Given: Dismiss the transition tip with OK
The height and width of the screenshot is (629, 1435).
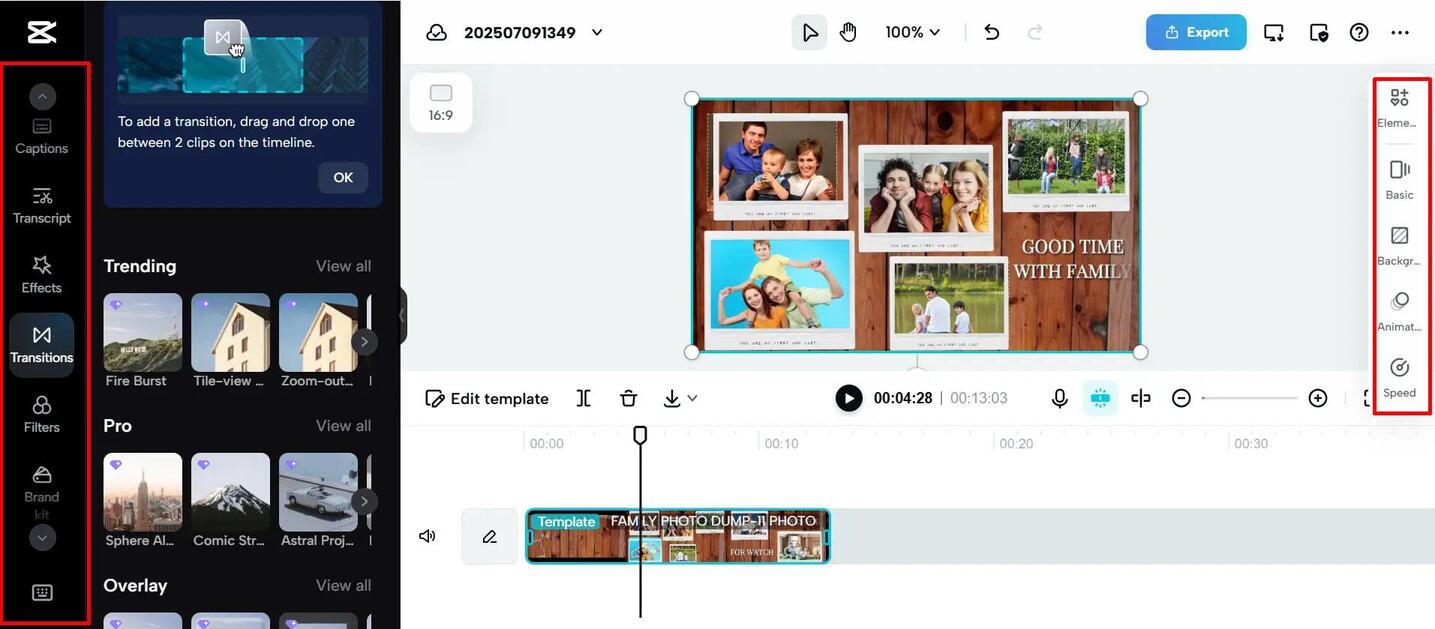Looking at the screenshot, I should [x=342, y=177].
